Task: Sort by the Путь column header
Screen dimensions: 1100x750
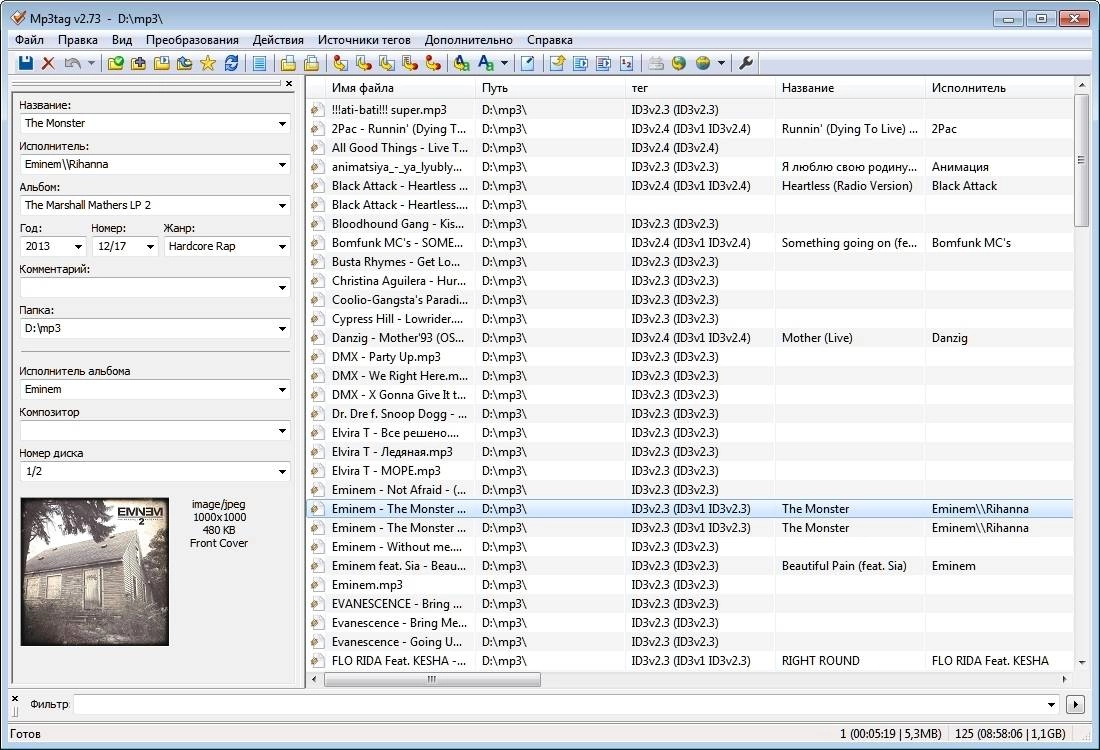Action: point(550,88)
